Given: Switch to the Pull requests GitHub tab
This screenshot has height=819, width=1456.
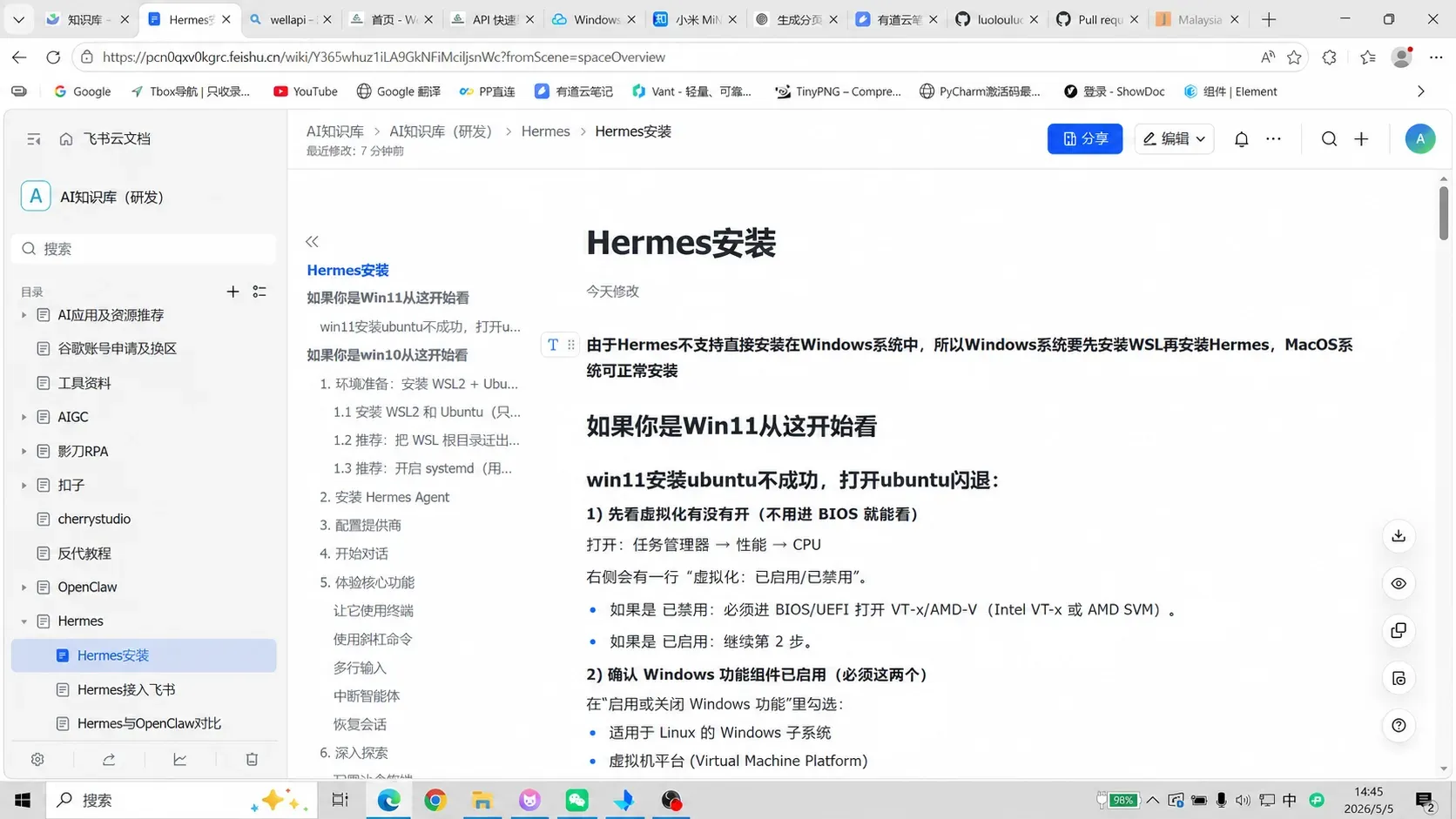Looking at the screenshot, I should (x=1097, y=19).
